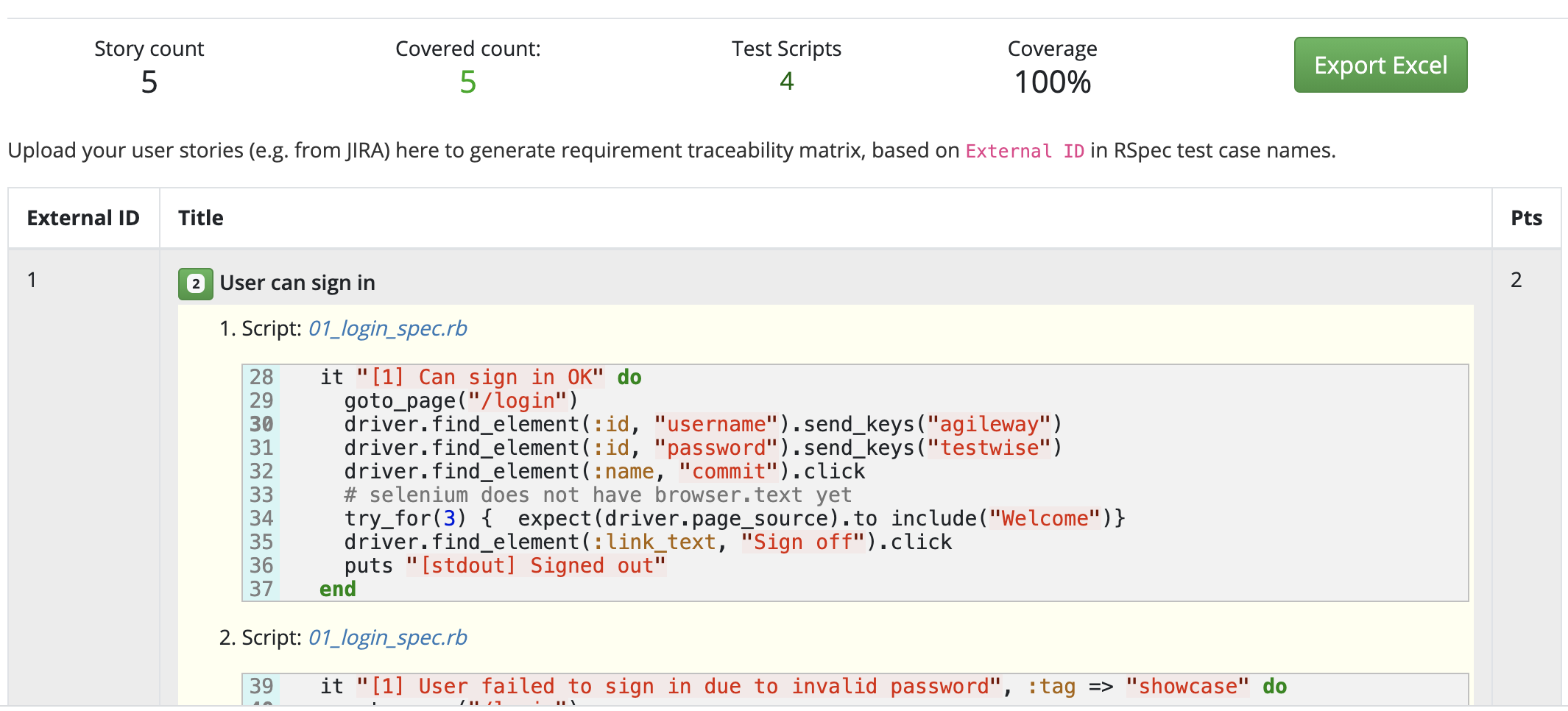Open first 01_login_spec.rb script link
The width and height of the screenshot is (1568, 711).
point(387,328)
